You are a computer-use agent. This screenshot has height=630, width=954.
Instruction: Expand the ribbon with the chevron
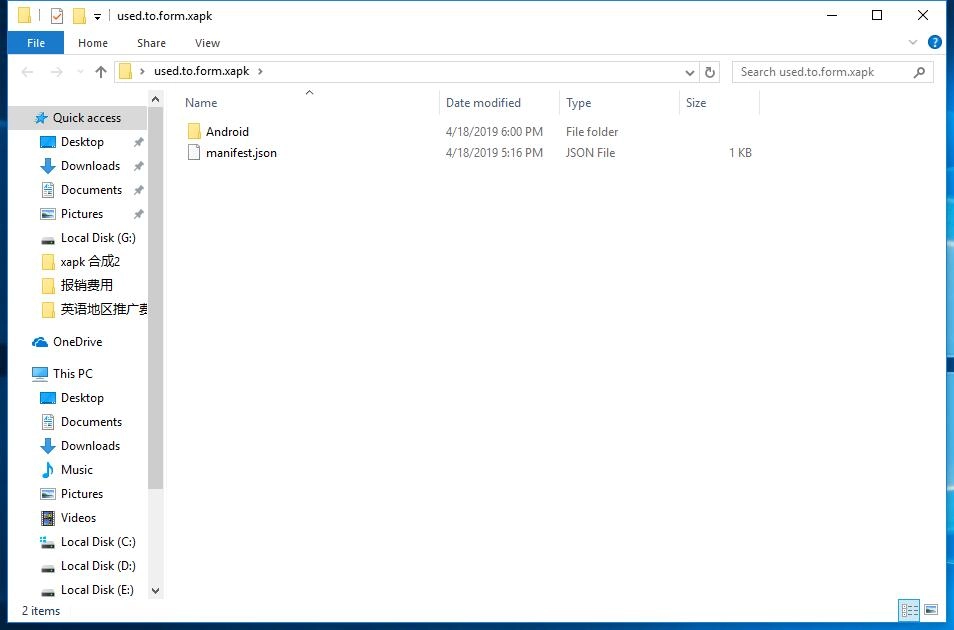point(913,43)
